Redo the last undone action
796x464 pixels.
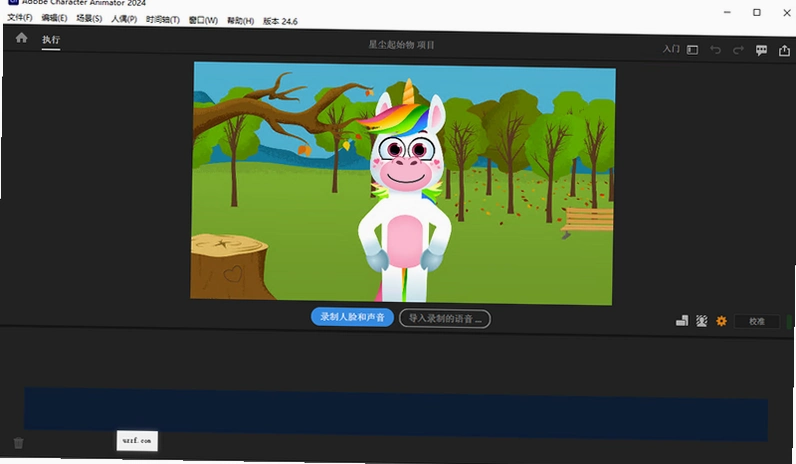[x=738, y=50]
